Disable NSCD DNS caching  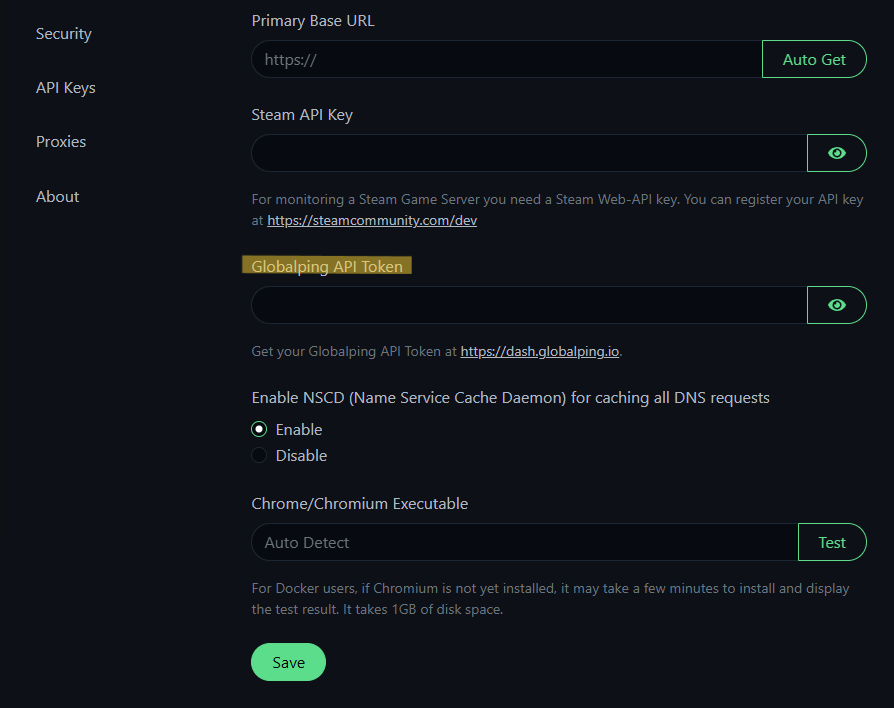click(x=258, y=455)
